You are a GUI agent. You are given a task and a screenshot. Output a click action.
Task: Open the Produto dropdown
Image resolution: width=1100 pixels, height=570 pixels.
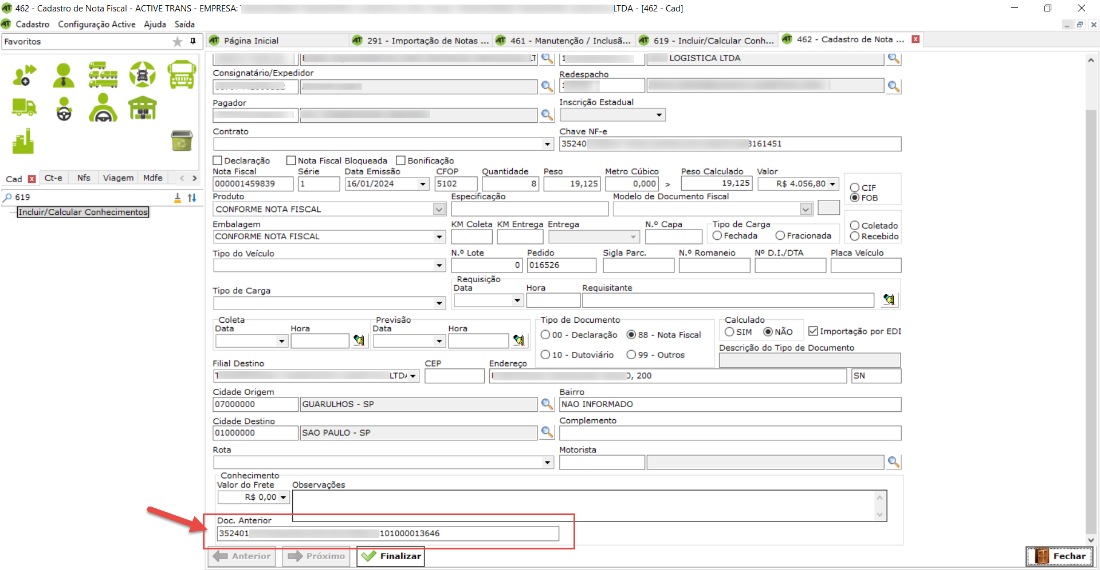(x=438, y=209)
